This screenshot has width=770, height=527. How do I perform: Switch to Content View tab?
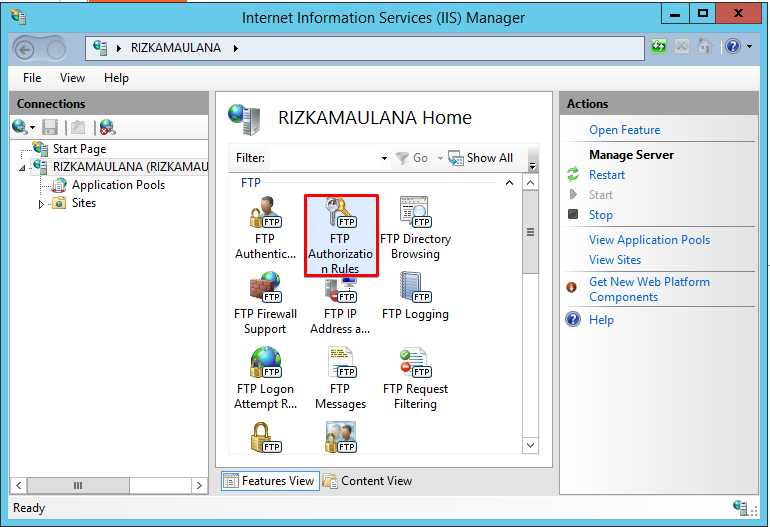(x=367, y=481)
